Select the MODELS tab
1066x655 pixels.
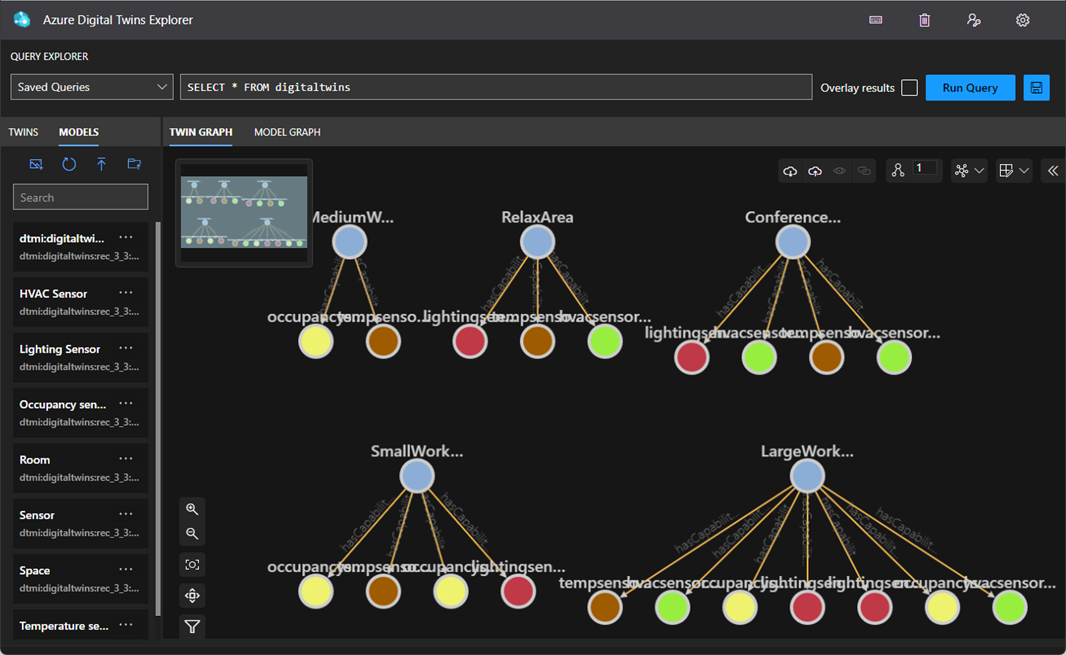point(79,132)
